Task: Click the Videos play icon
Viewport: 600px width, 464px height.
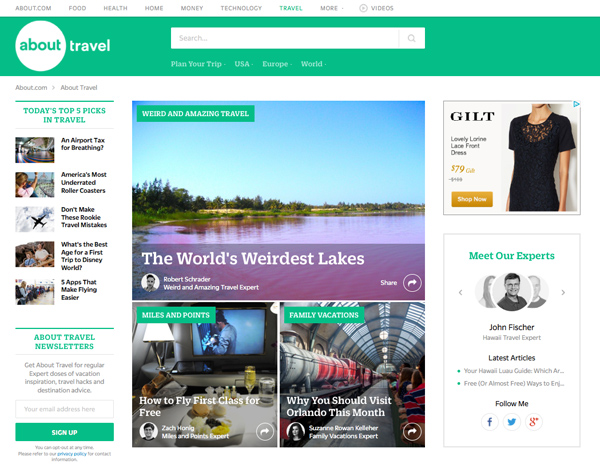Action: (x=363, y=8)
